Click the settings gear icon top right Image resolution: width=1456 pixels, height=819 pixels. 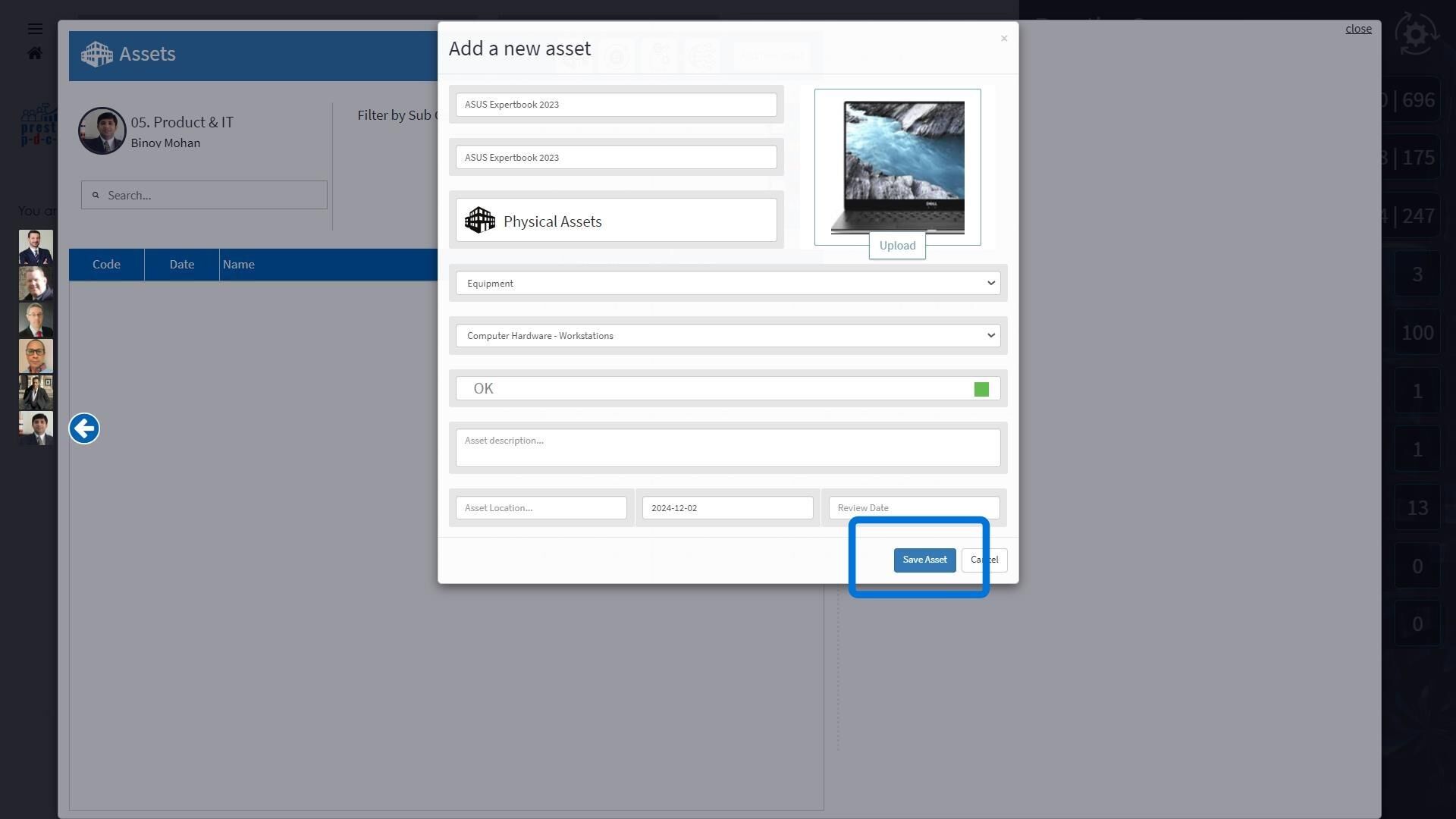[1416, 34]
